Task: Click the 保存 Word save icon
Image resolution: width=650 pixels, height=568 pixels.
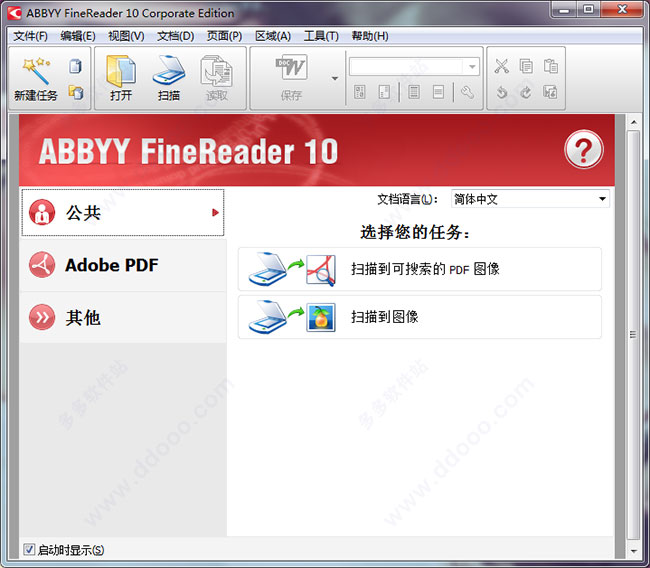Action: 291,67
